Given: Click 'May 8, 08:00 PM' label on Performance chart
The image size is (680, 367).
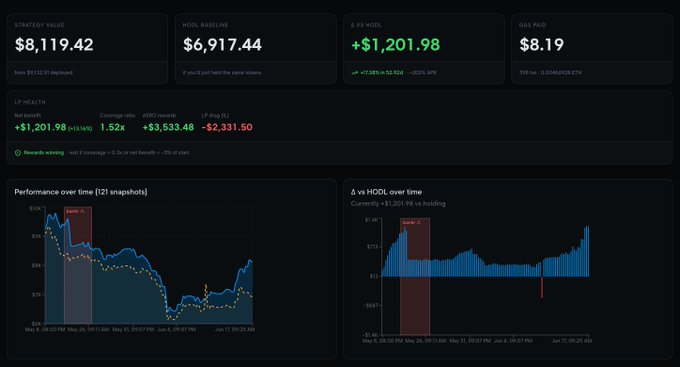Looking at the screenshot, I should point(45,330).
